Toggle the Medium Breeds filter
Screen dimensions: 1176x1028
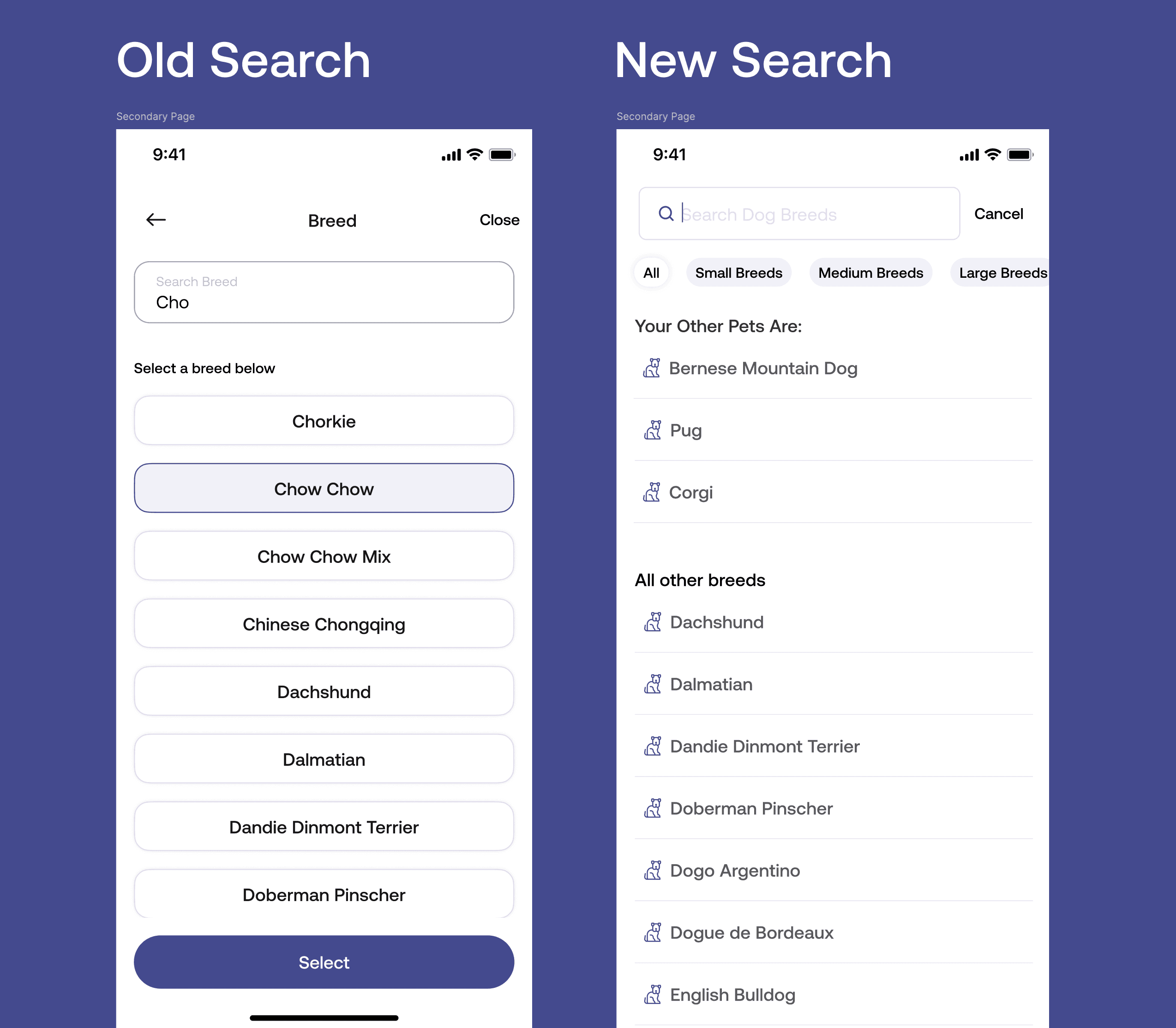tap(870, 272)
